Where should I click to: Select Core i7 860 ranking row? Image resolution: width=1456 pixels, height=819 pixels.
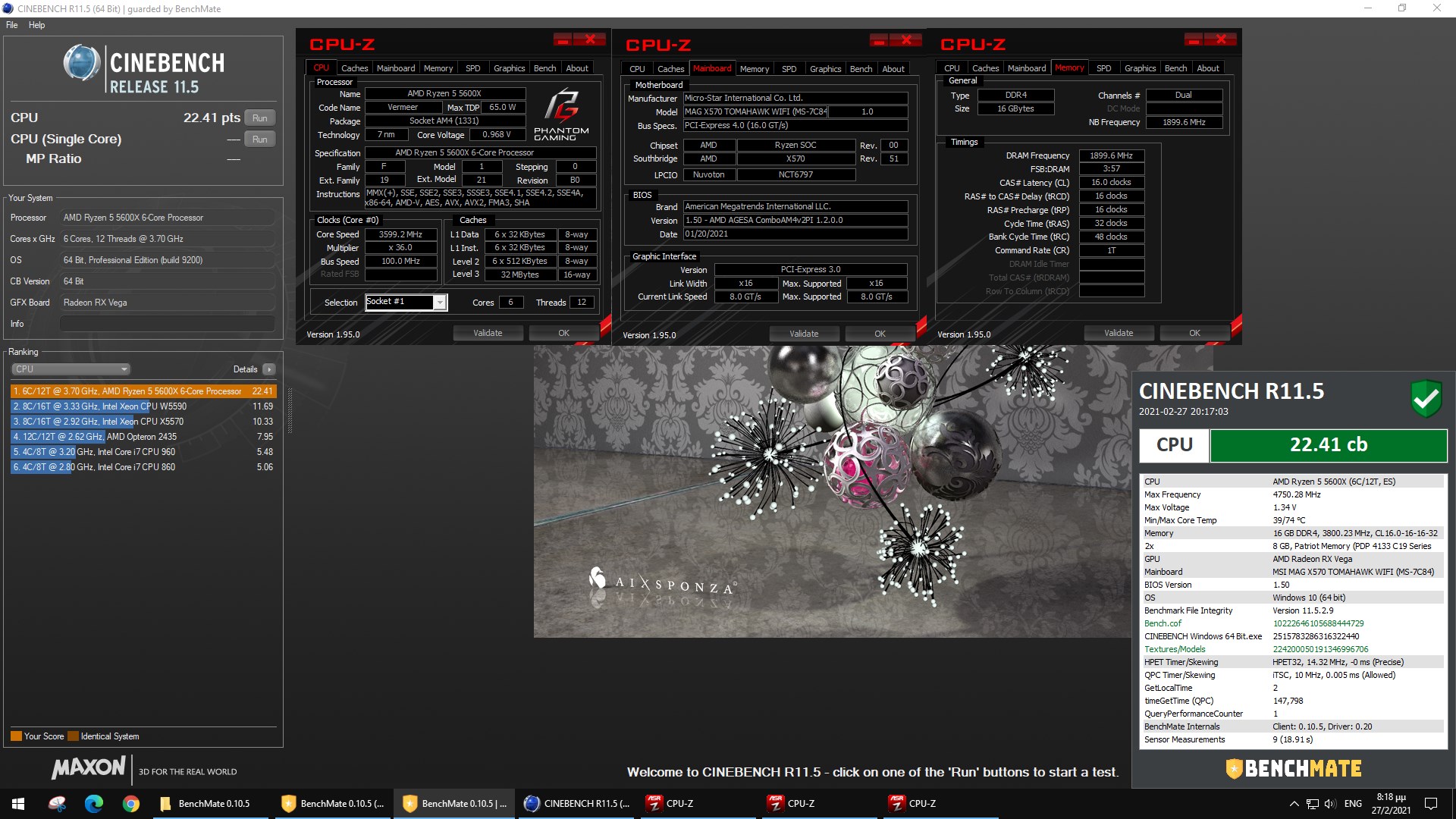(143, 467)
